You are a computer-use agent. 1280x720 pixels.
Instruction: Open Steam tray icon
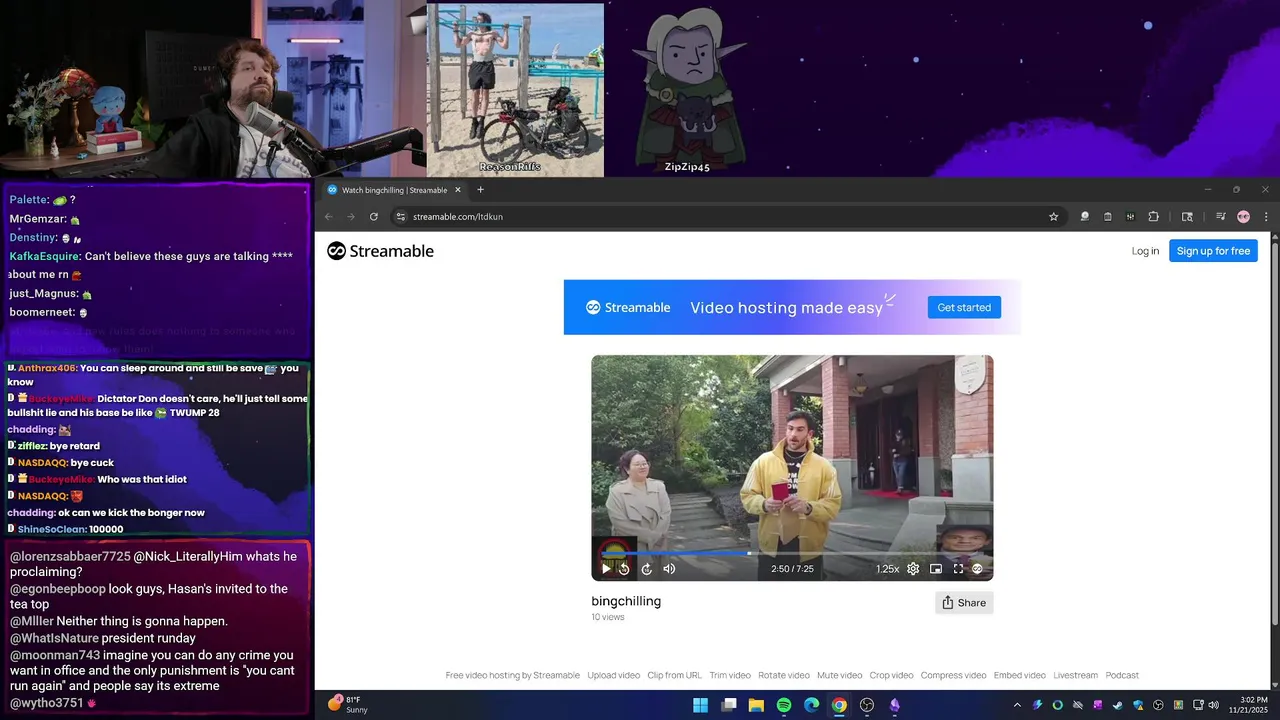pos(1118,705)
